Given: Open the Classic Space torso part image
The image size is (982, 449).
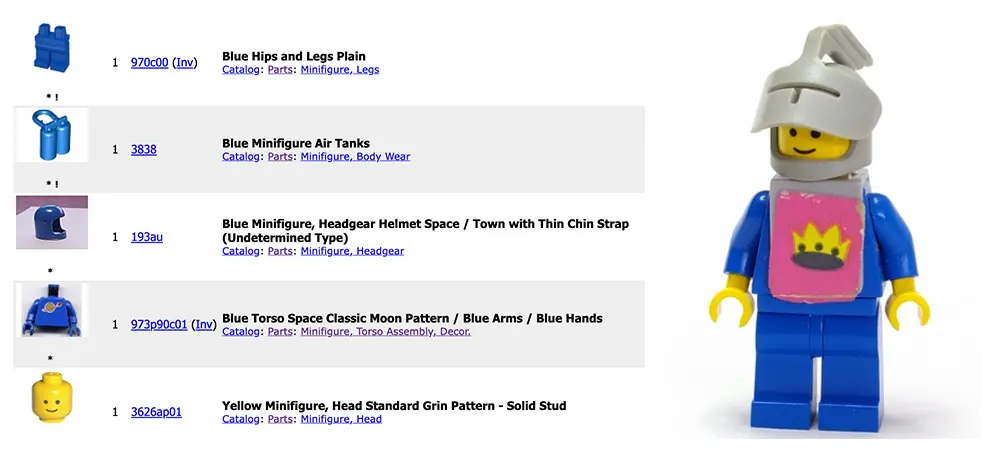Looking at the screenshot, I should click(x=52, y=310).
